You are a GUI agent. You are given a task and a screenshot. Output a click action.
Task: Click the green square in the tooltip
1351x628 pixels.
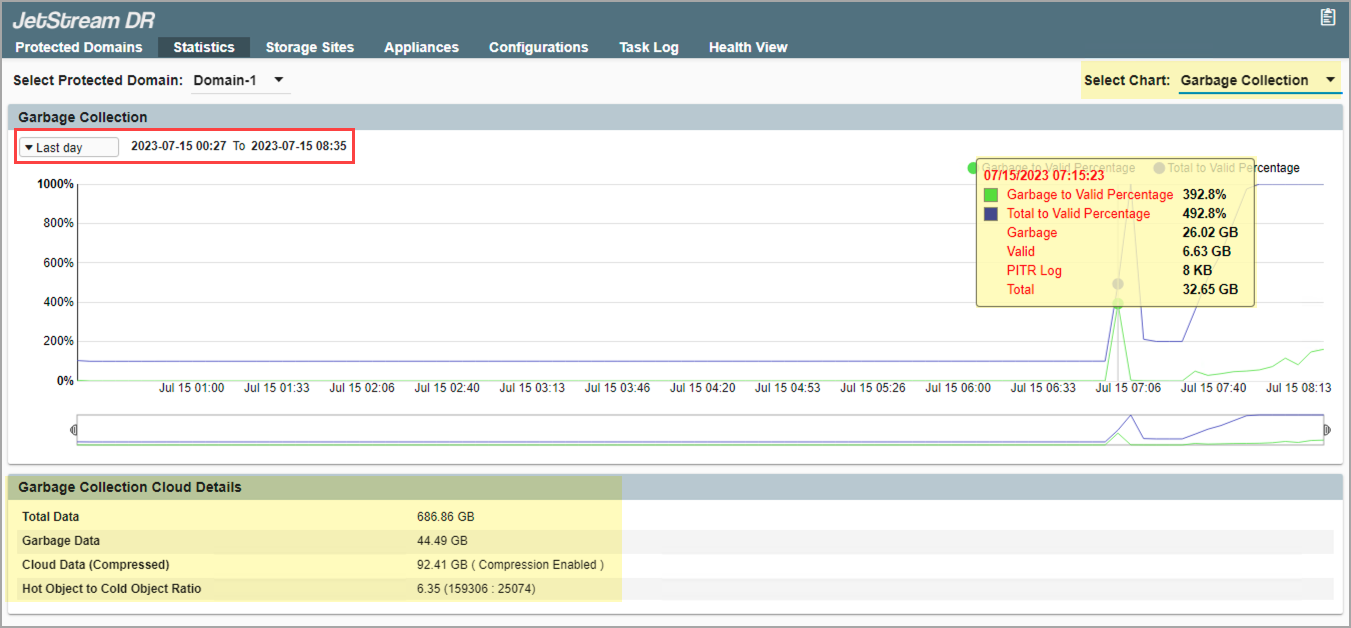tap(991, 195)
